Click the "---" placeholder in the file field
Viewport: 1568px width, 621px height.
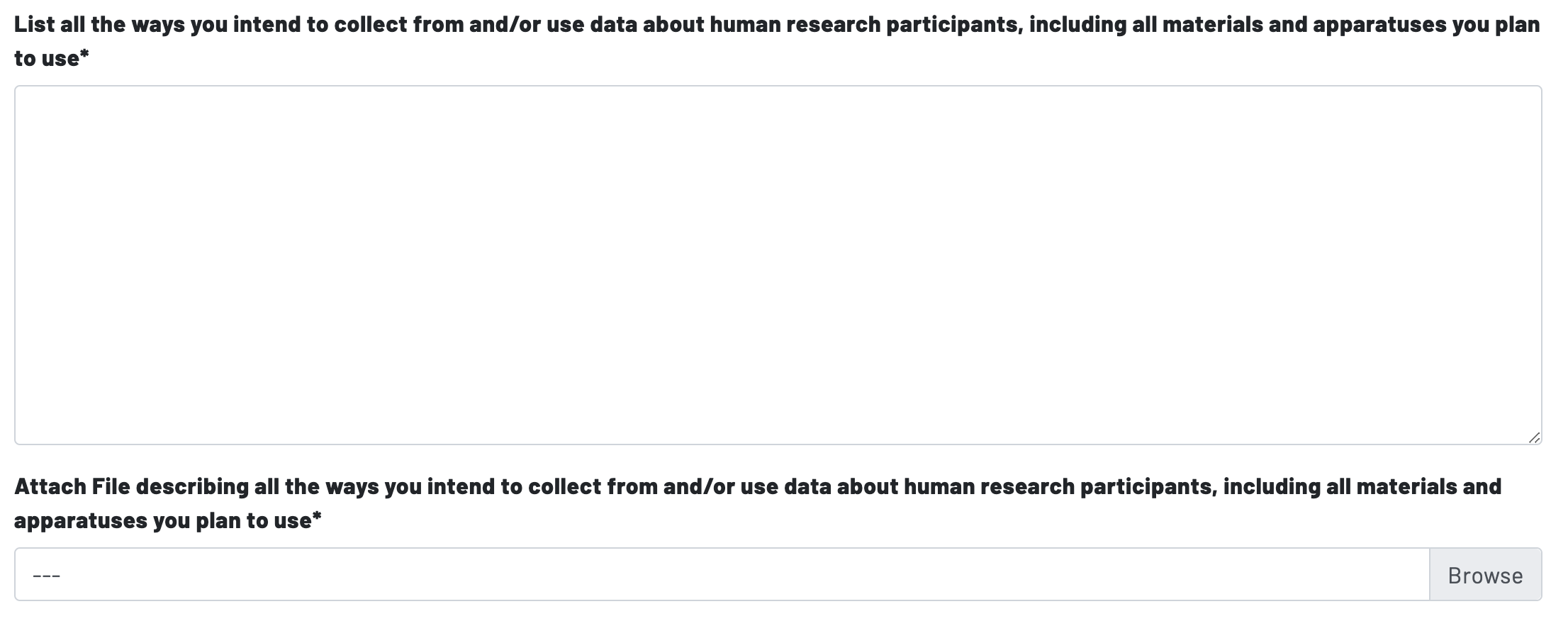pos(47,575)
